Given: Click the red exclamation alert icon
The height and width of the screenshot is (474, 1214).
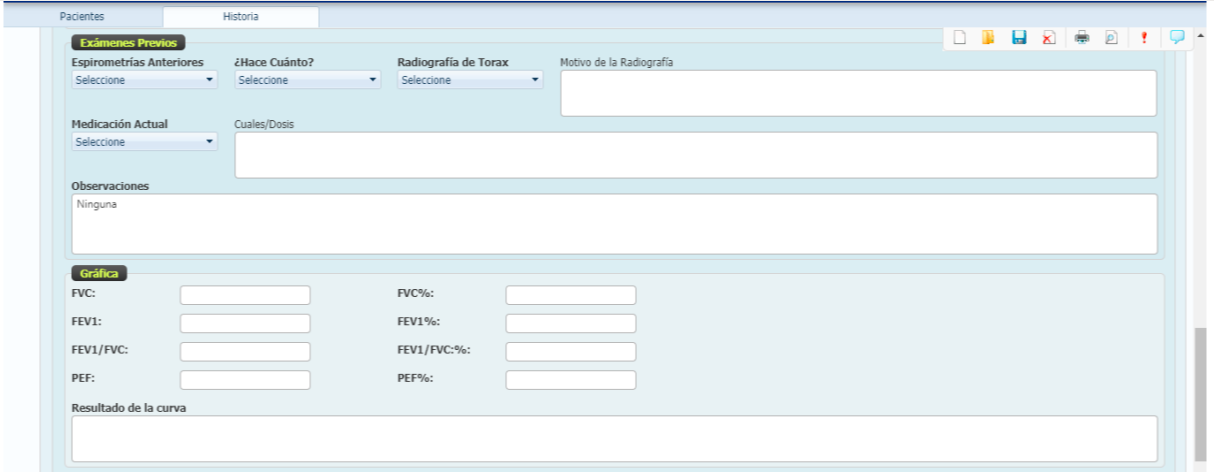Looking at the screenshot, I should (1144, 38).
